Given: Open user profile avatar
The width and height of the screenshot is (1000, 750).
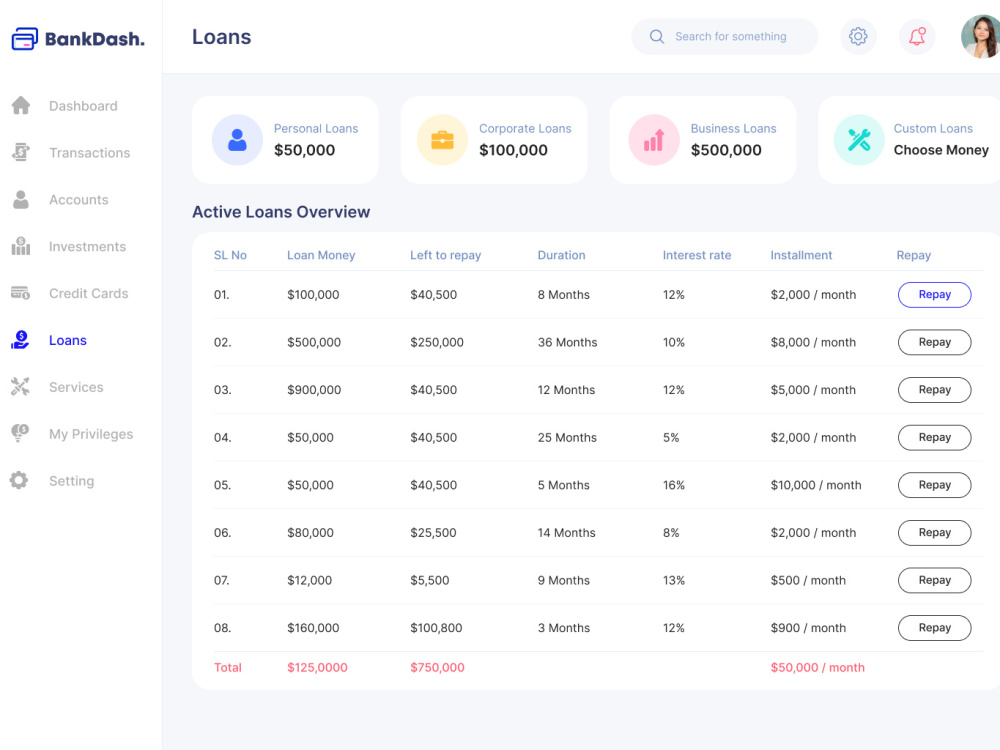Looking at the screenshot, I should click(x=980, y=36).
